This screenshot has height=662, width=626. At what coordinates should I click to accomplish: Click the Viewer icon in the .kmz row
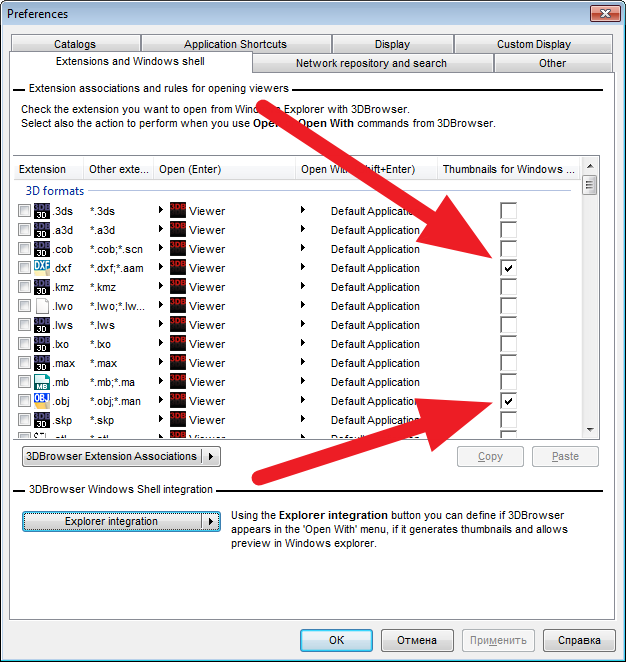click(x=178, y=286)
